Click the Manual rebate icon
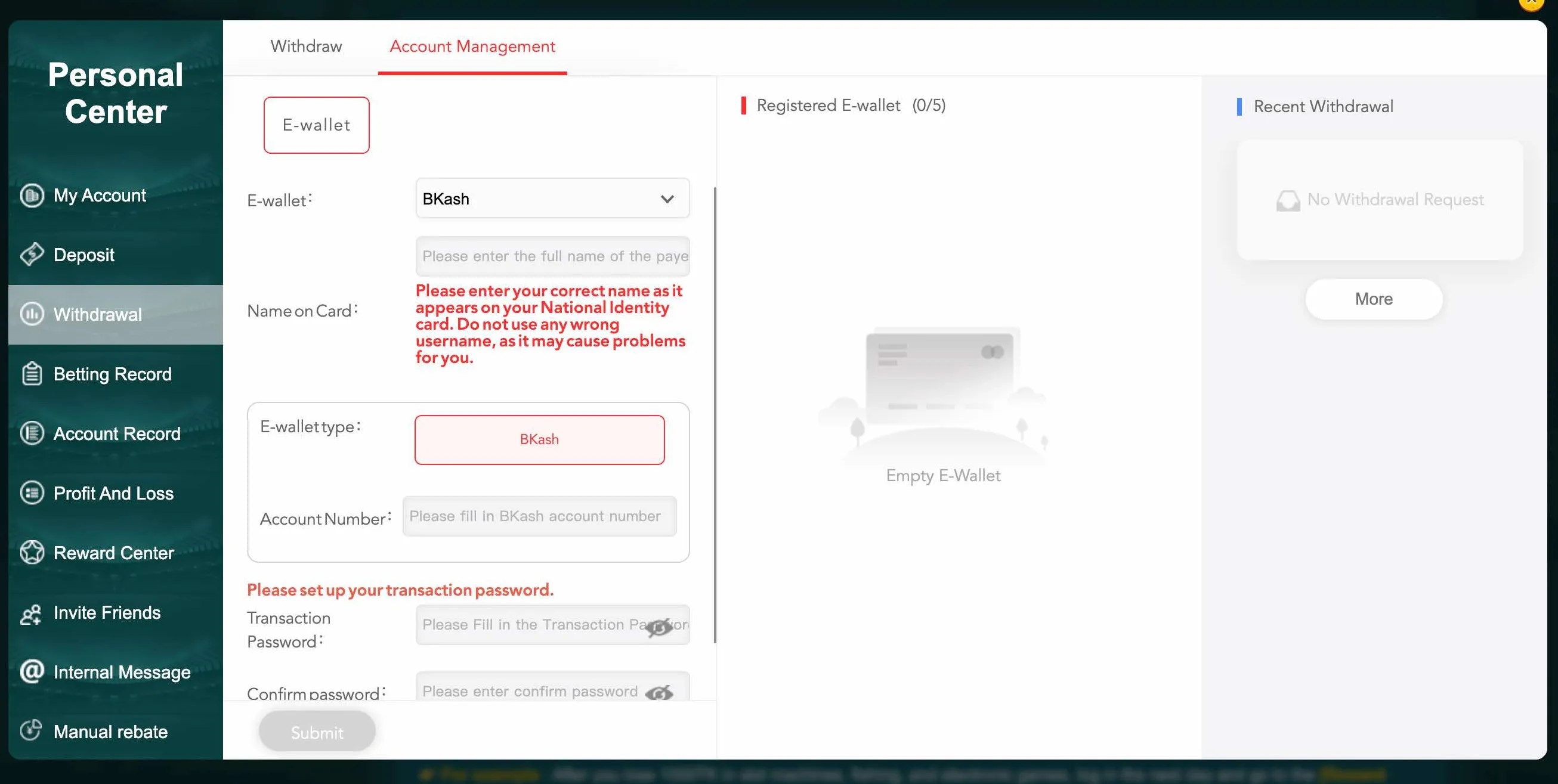1558x784 pixels. [30, 730]
